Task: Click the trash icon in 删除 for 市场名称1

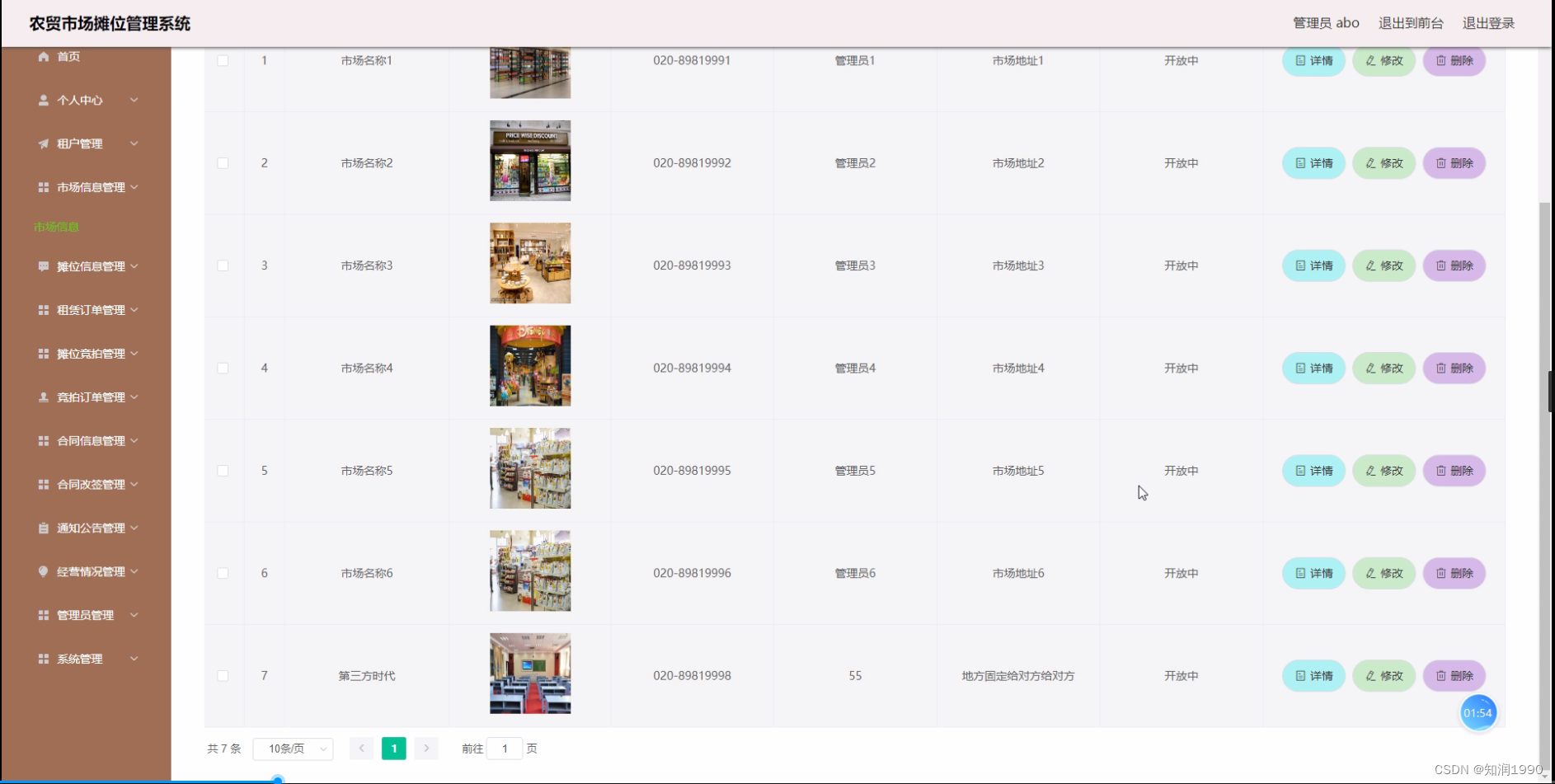Action: (1441, 60)
